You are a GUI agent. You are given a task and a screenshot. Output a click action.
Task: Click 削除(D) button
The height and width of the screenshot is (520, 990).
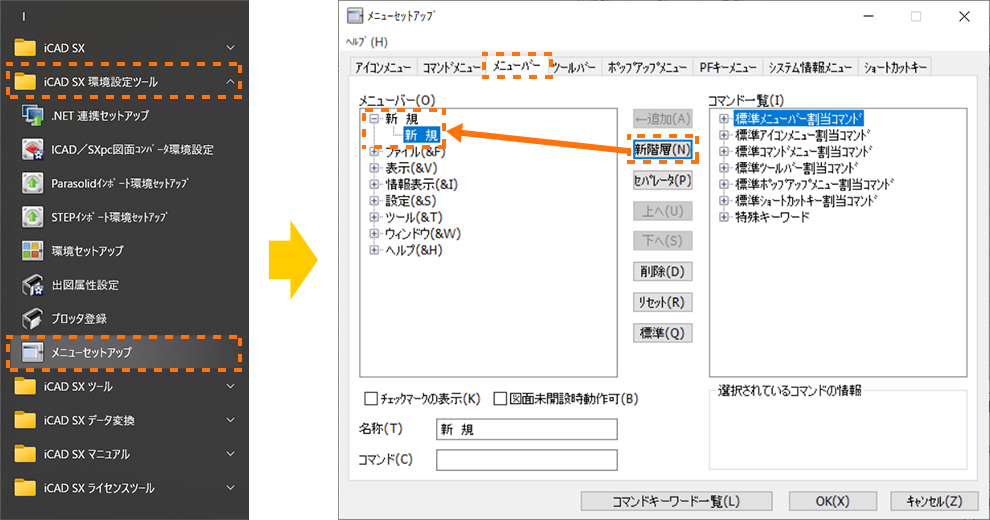click(x=662, y=271)
